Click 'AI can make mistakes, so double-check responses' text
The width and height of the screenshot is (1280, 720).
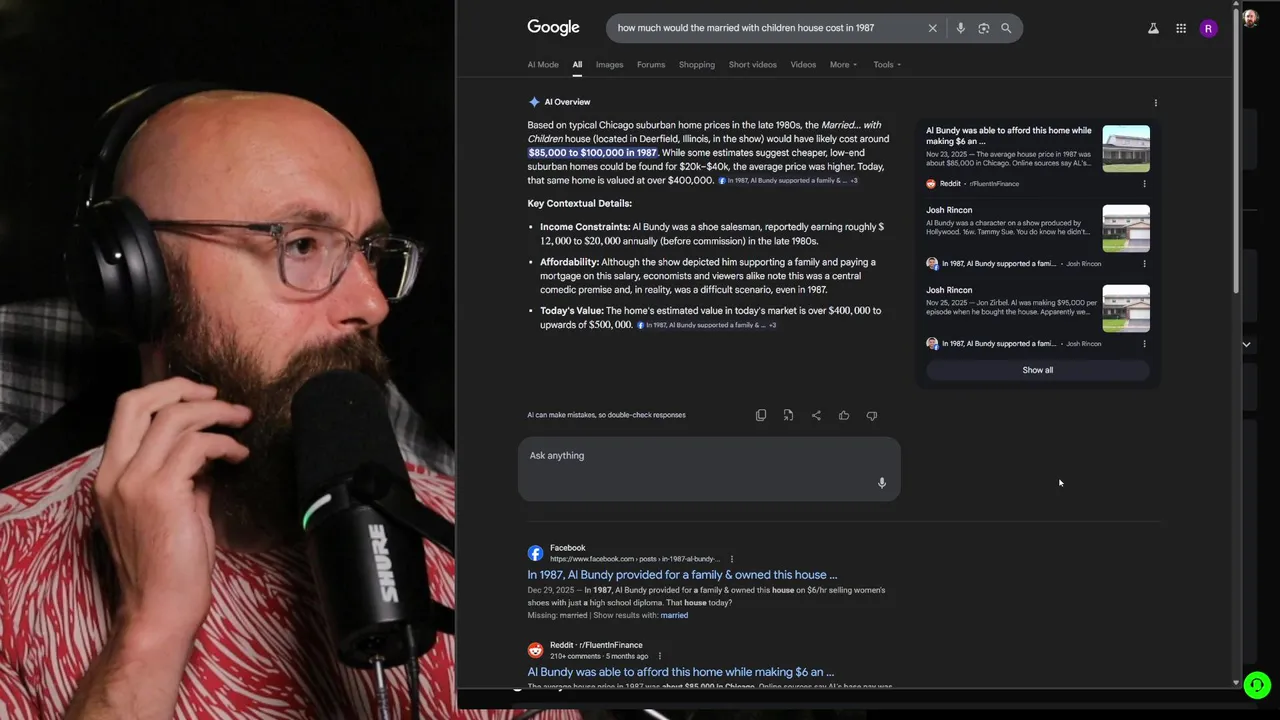point(606,415)
